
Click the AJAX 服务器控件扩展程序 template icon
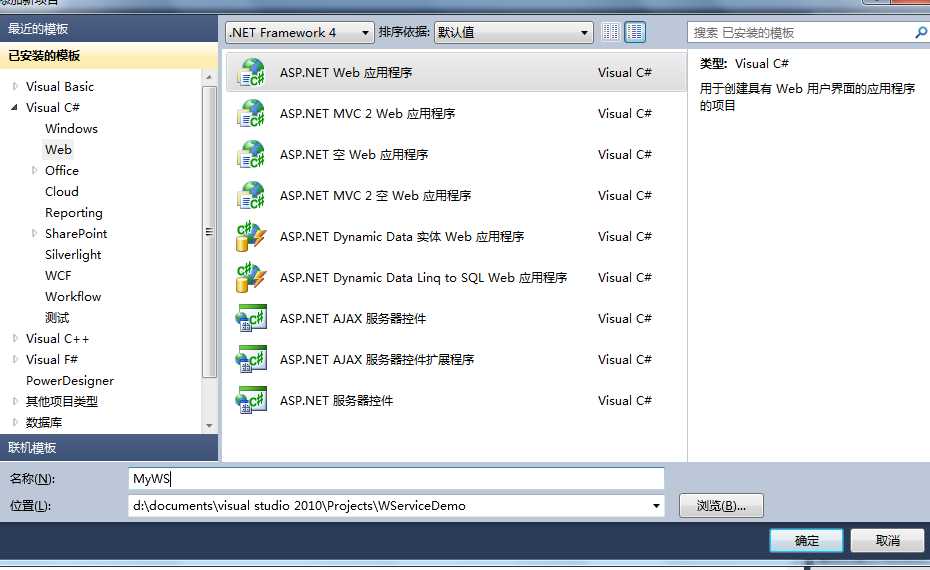click(x=250, y=359)
